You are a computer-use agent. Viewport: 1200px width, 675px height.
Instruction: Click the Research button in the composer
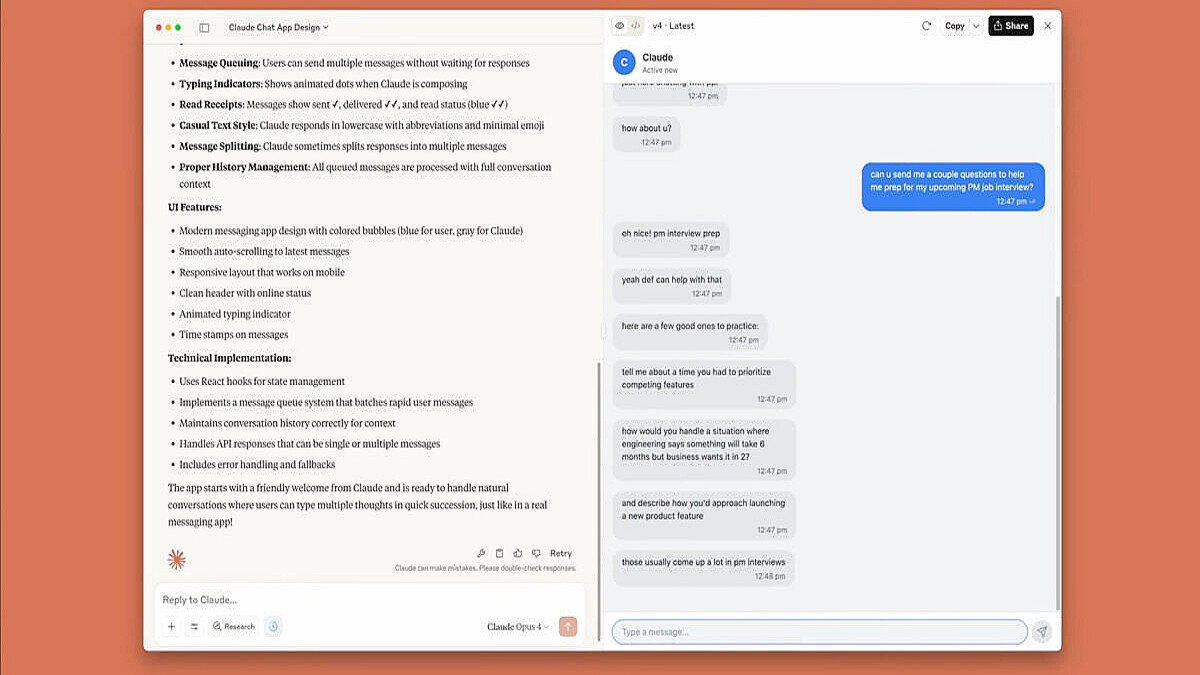tap(233, 627)
